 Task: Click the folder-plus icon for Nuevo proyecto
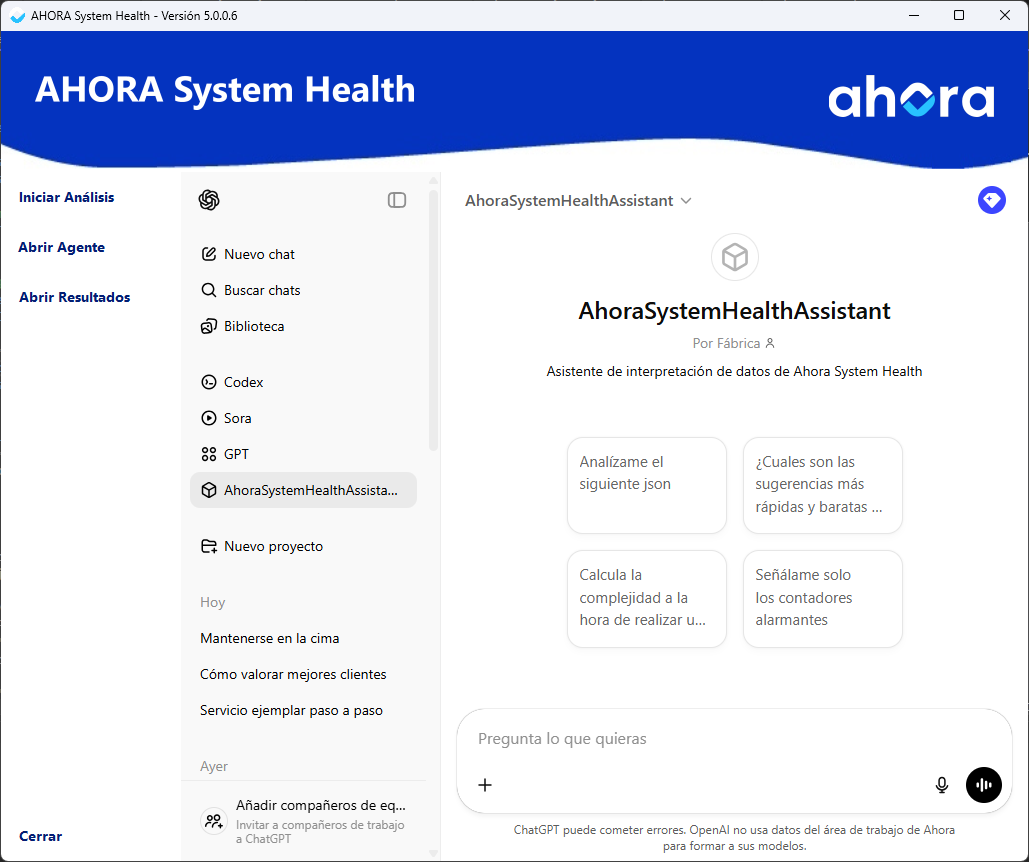click(209, 546)
